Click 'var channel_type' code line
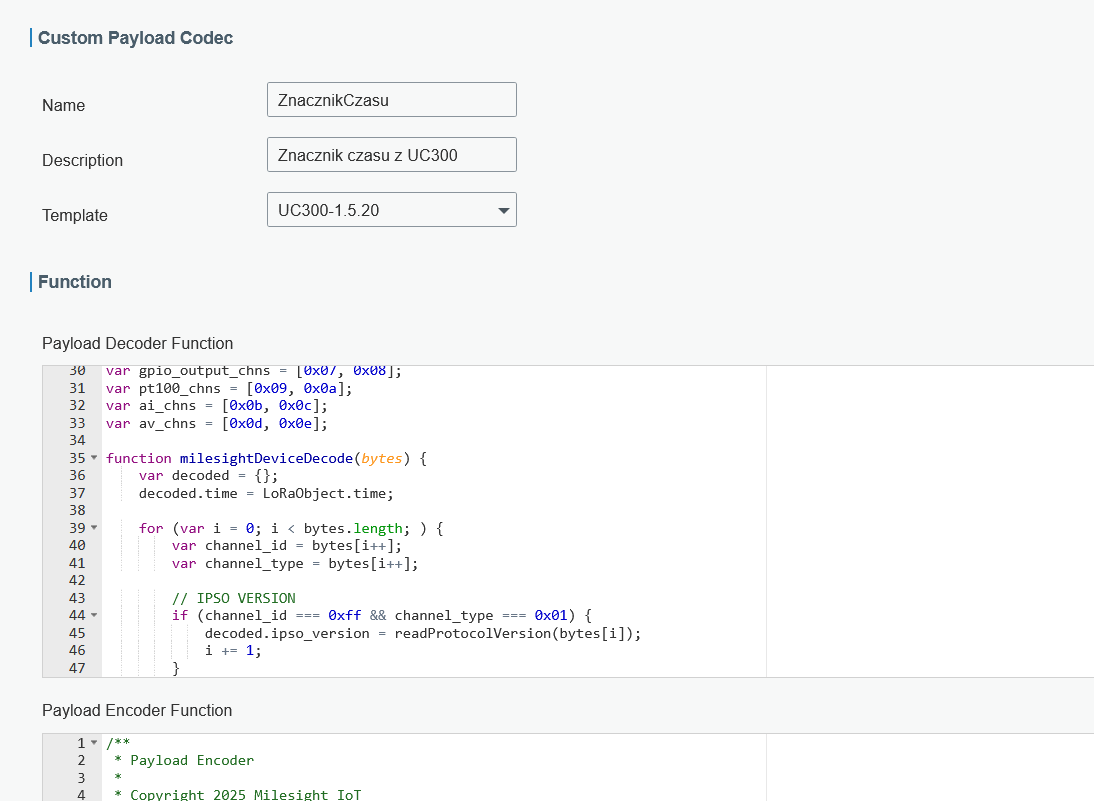The image size is (1094, 801). click(295, 563)
